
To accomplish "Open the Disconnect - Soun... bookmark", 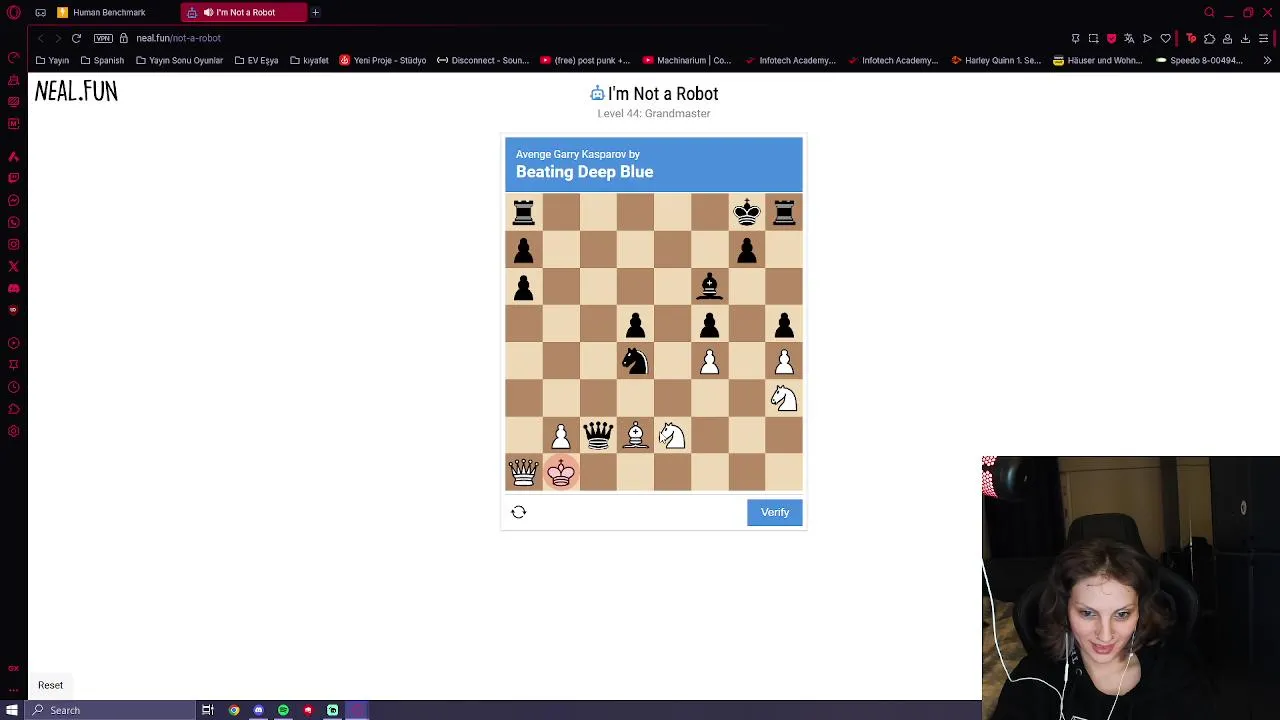I will click(x=483, y=60).
